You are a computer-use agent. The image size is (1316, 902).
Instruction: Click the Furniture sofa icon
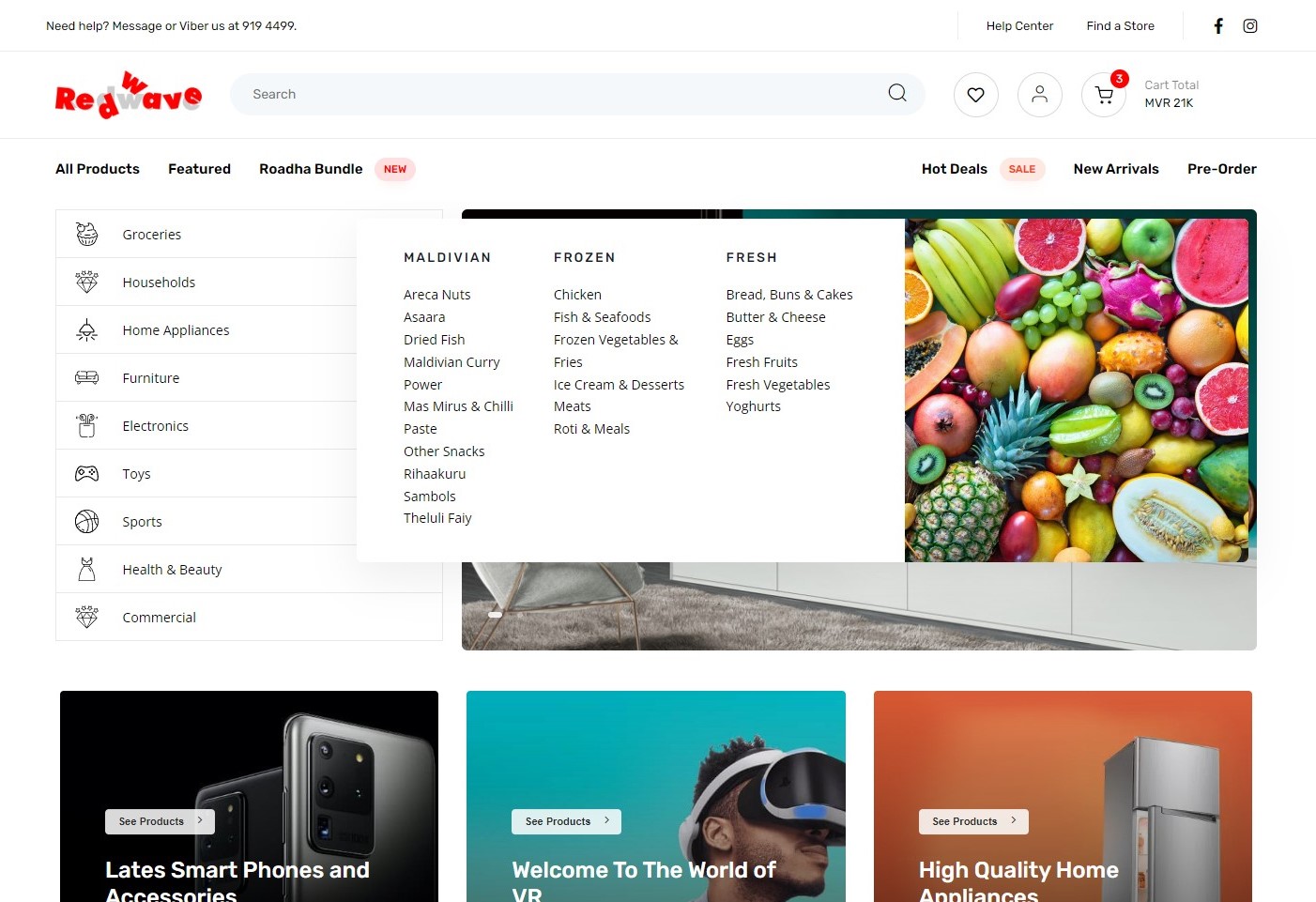87,378
